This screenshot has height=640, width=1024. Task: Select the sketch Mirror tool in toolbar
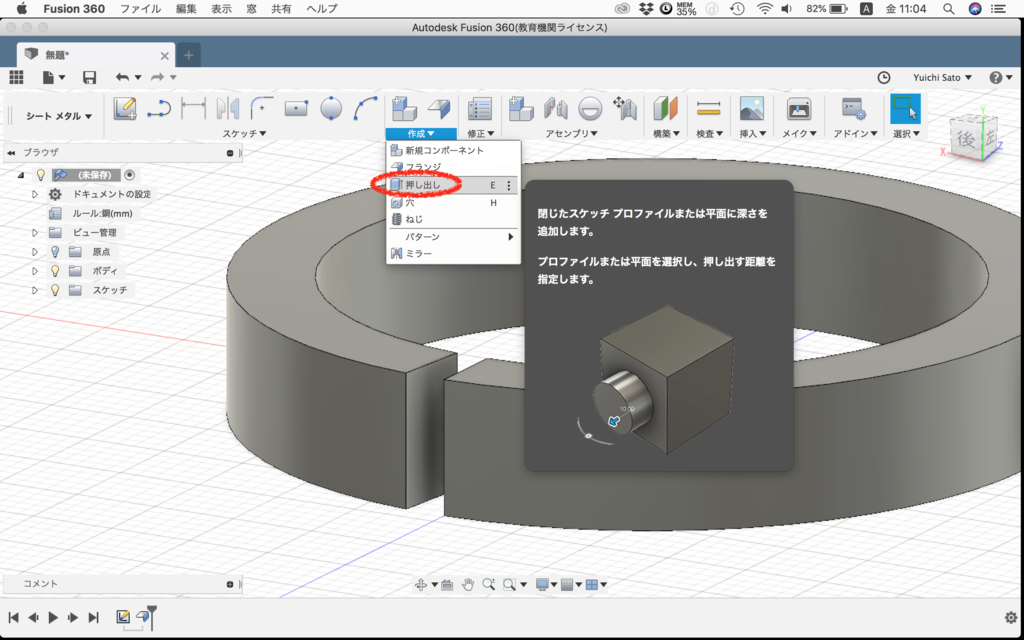tap(227, 108)
